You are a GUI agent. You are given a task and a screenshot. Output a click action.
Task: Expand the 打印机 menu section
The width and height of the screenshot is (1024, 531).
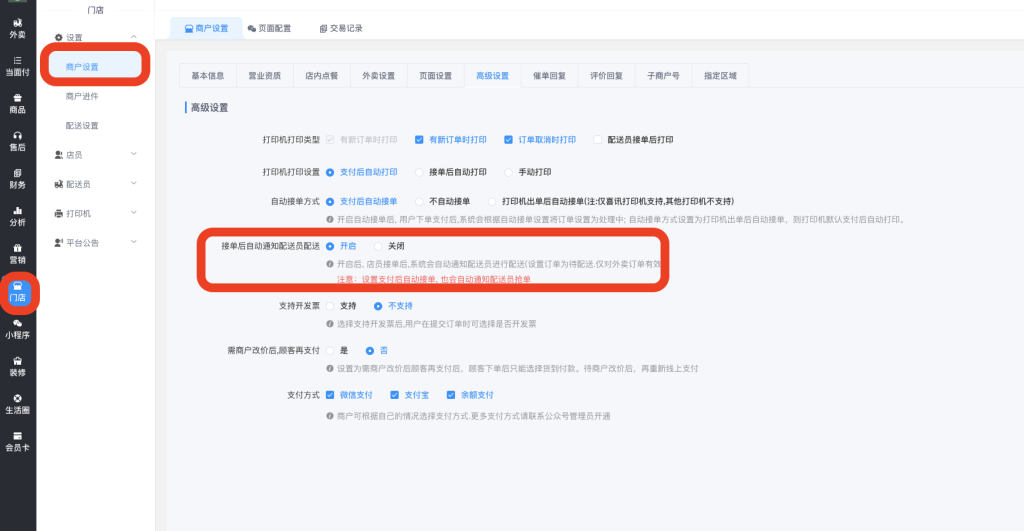click(95, 213)
